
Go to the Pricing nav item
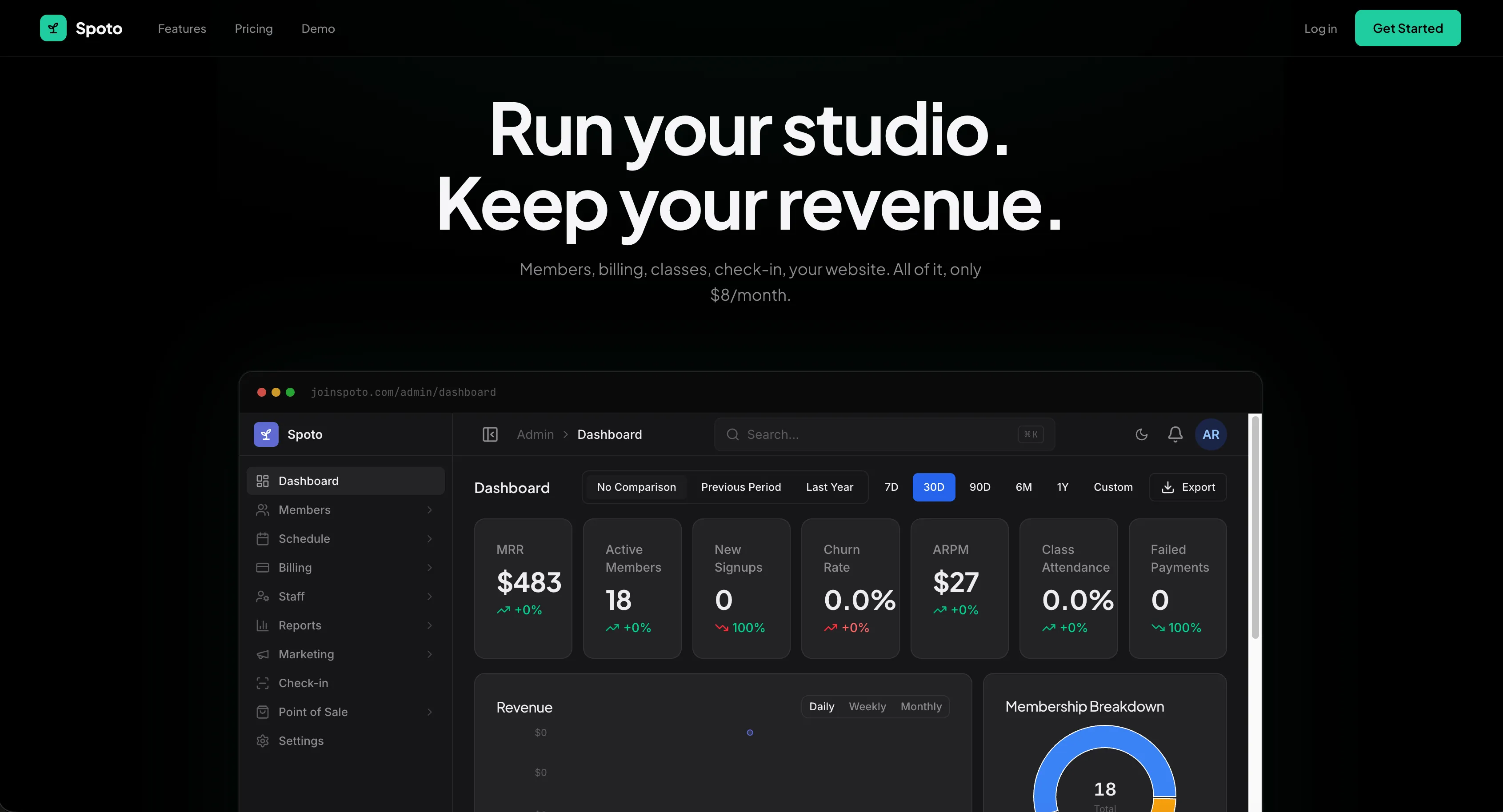click(x=254, y=28)
